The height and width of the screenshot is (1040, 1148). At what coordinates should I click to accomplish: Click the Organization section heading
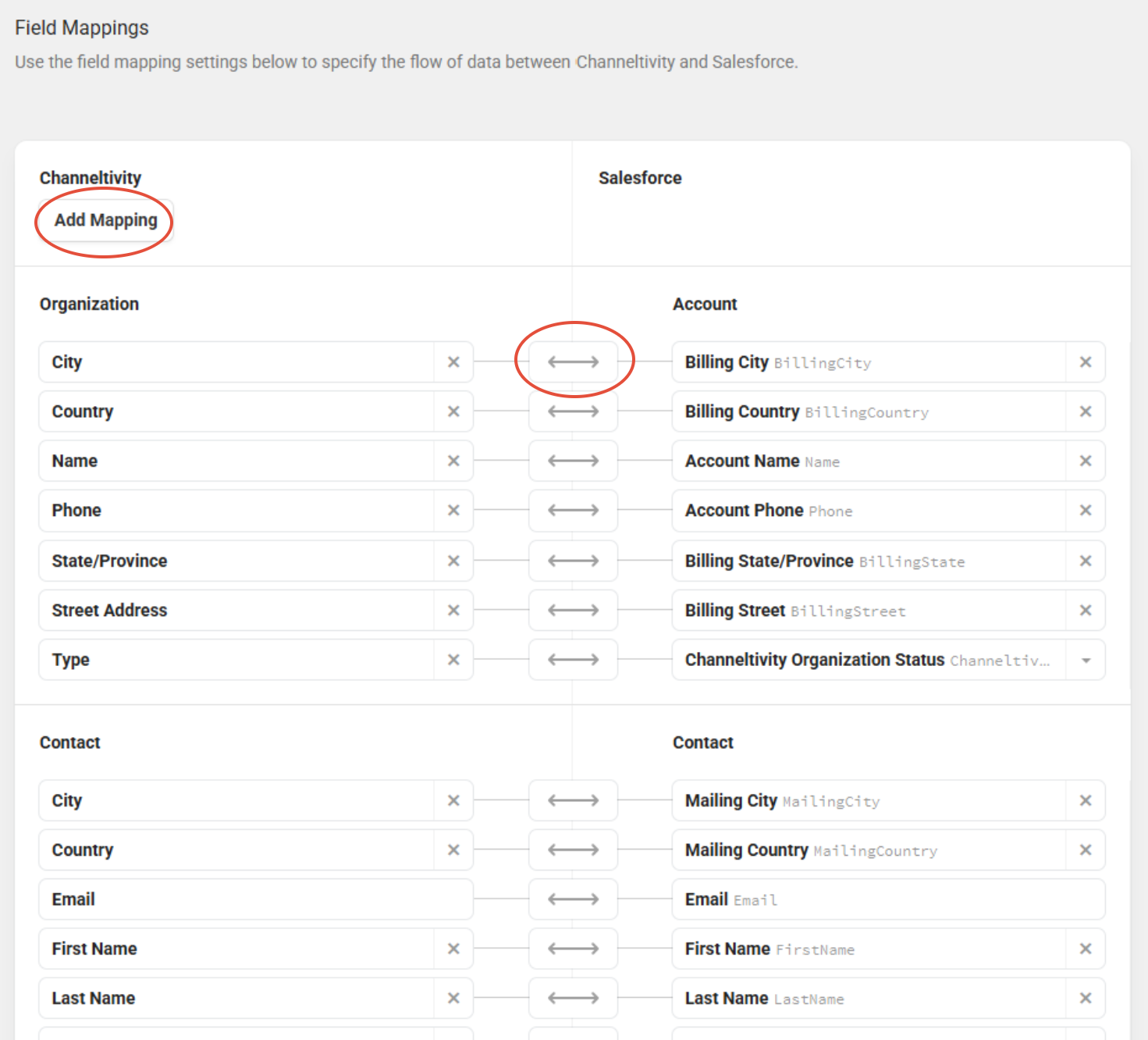(89, 305)
